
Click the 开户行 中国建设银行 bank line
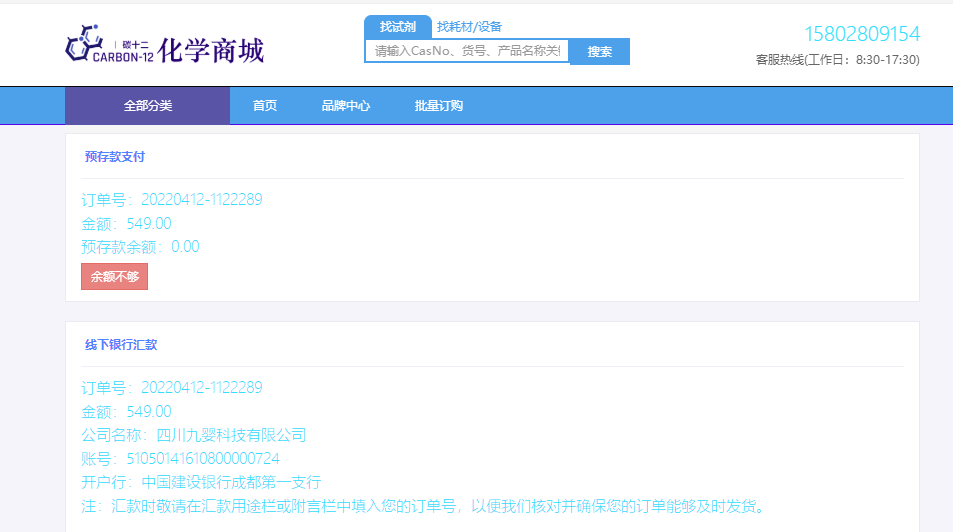(200, 482)
